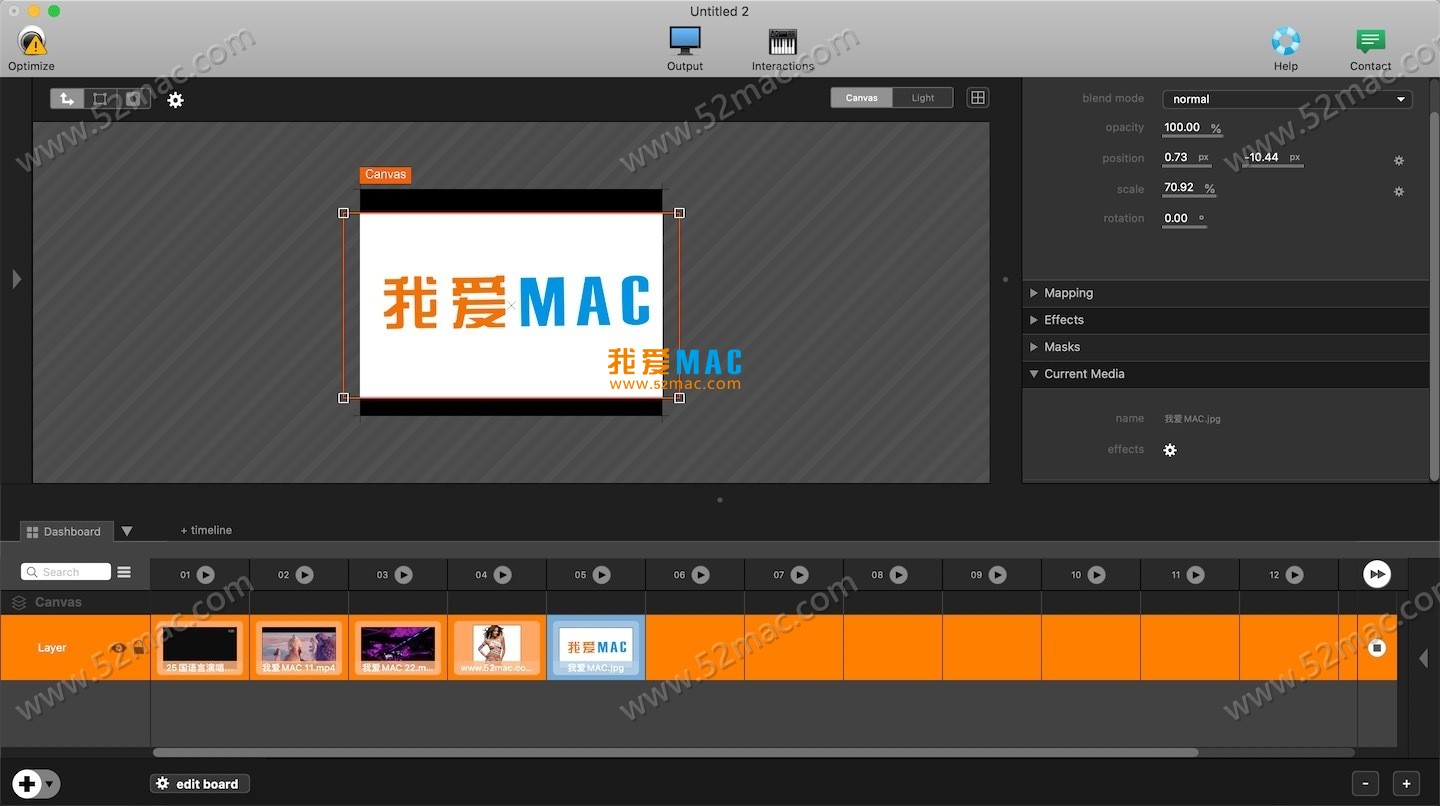Click the dashboard Search field
This screenshot has height=806, width=1440.
(66, 572)
